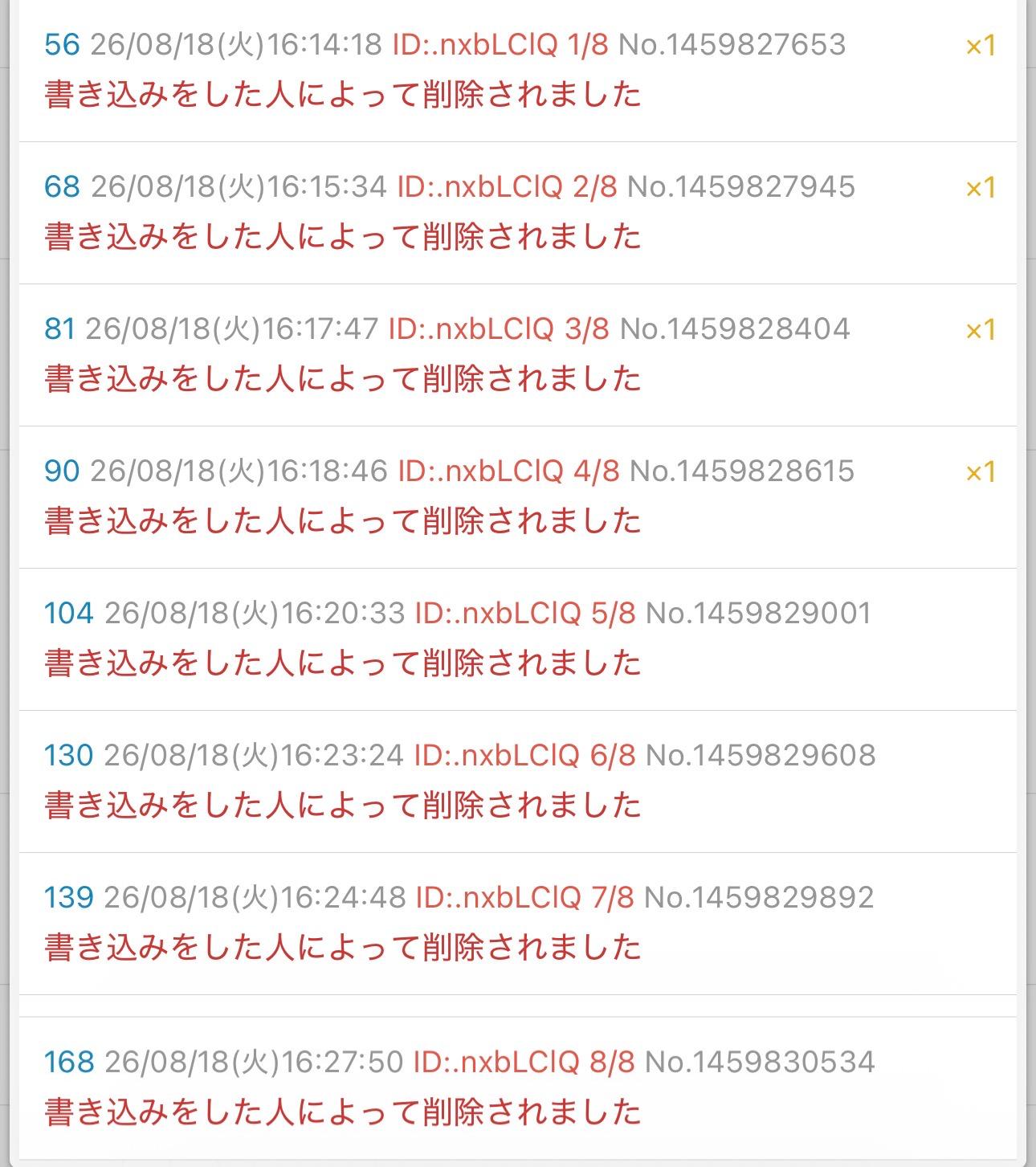Click the timestamp 16:17:47 on post 81
The width and height of the screenshot is (1036, 1167).
(320, 328)
